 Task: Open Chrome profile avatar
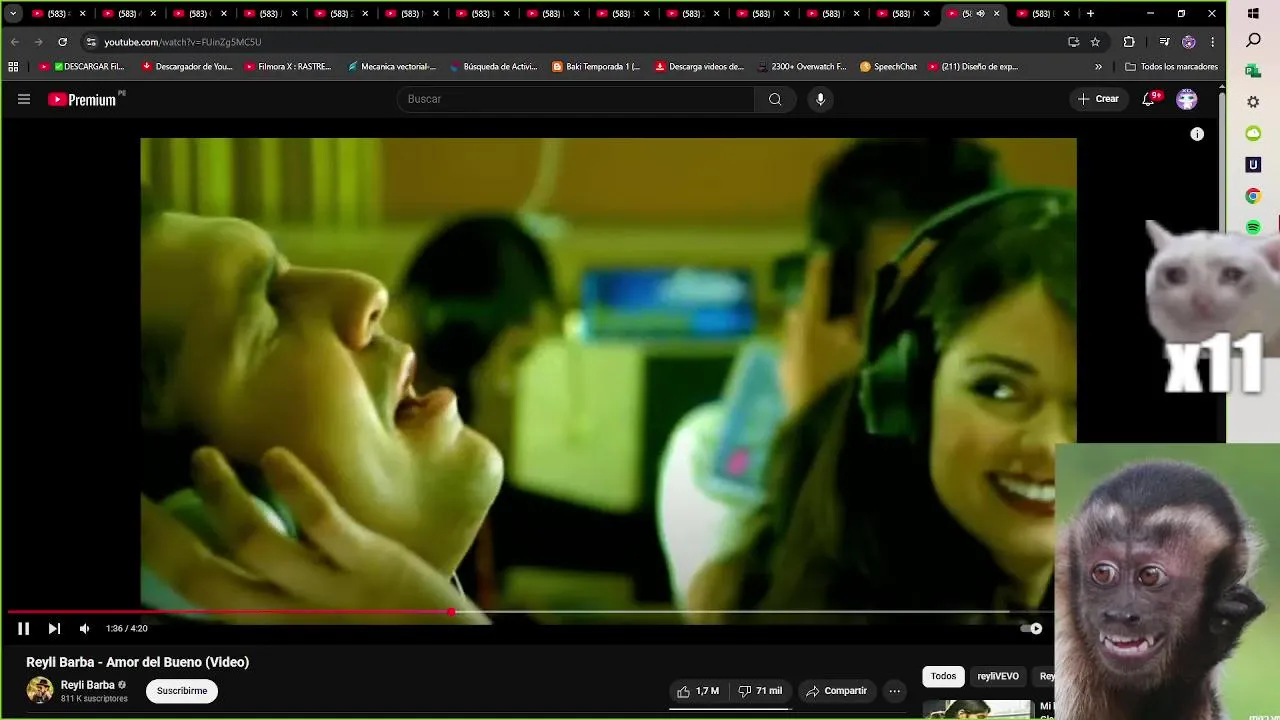pyautogui.click(x=1188, y=42)
